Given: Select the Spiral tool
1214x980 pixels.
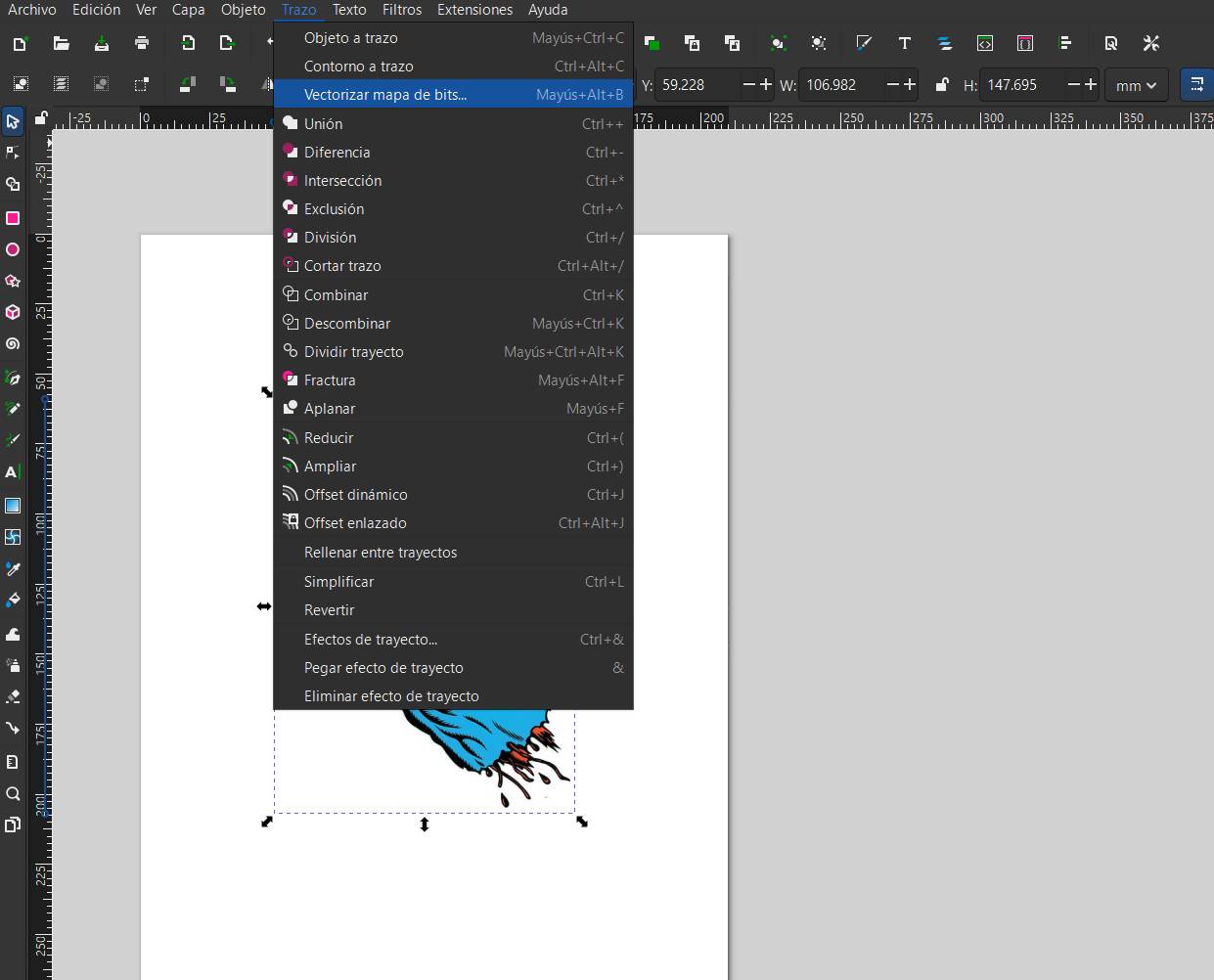Looking at the screenshot, I should 13,343.
